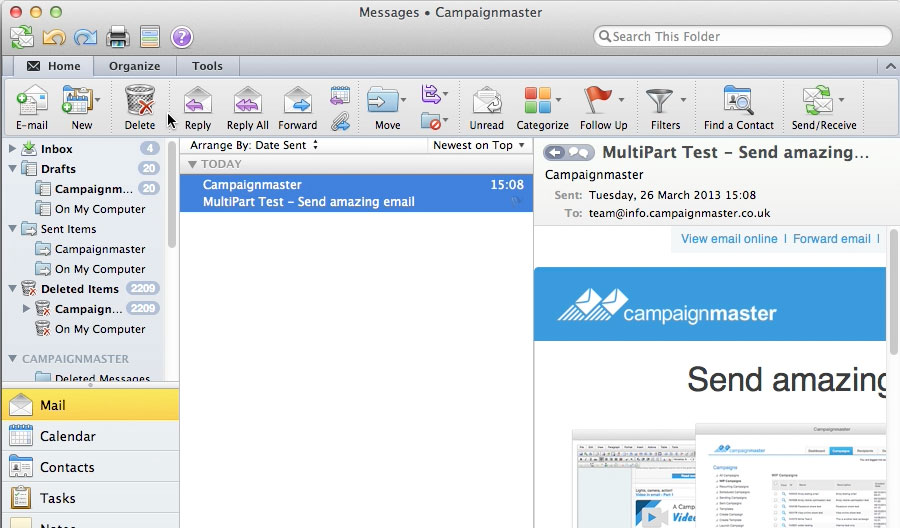Click in the Search This Folder field
The height and width of the screenshot is (528, 900).
743,37
